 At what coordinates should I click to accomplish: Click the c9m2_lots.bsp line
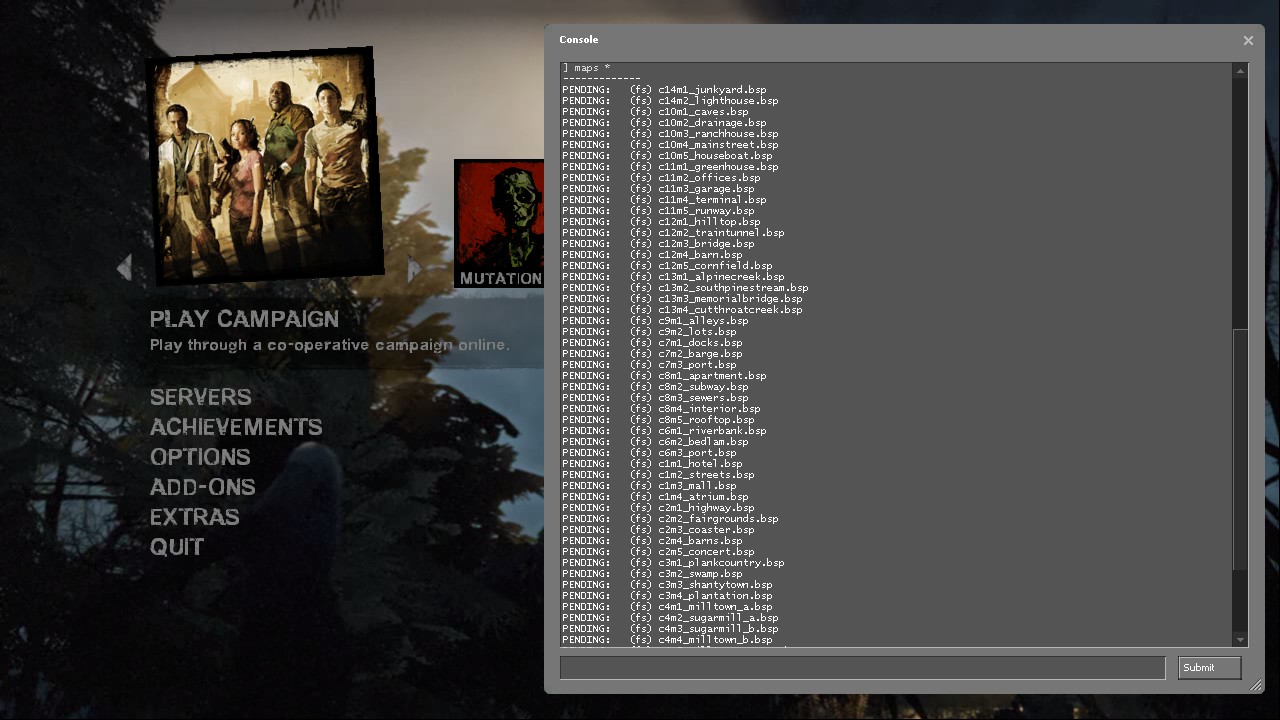coord(649,332)
